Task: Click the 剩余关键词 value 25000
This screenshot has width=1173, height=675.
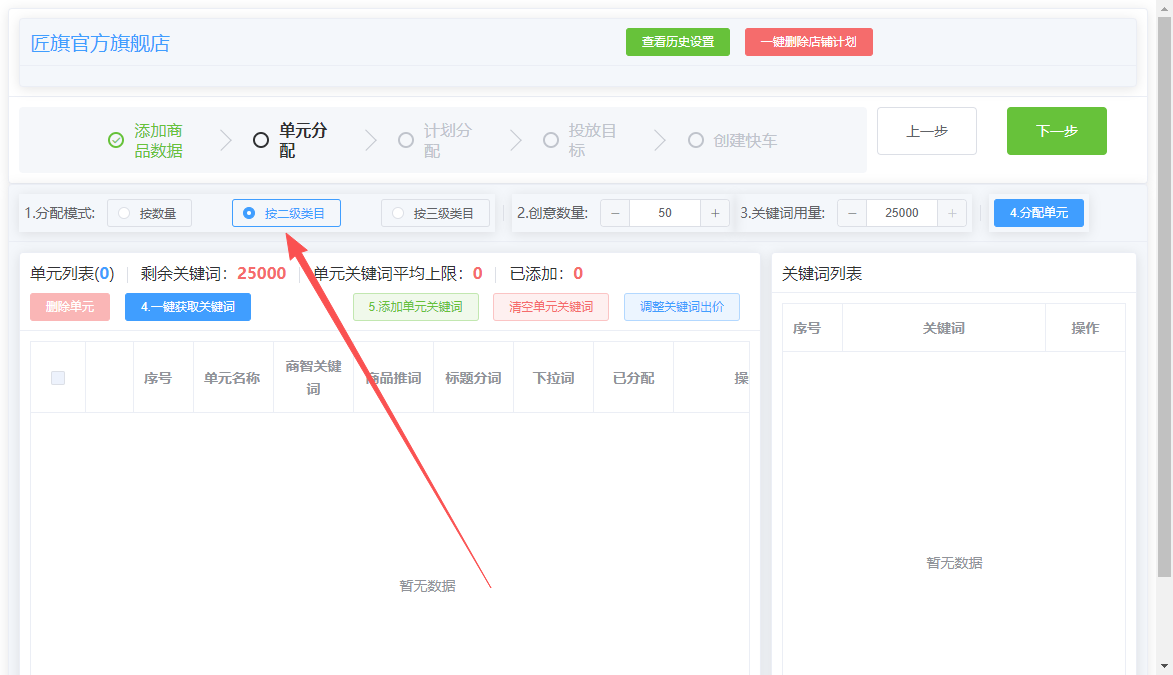Action: pos(261,274)
